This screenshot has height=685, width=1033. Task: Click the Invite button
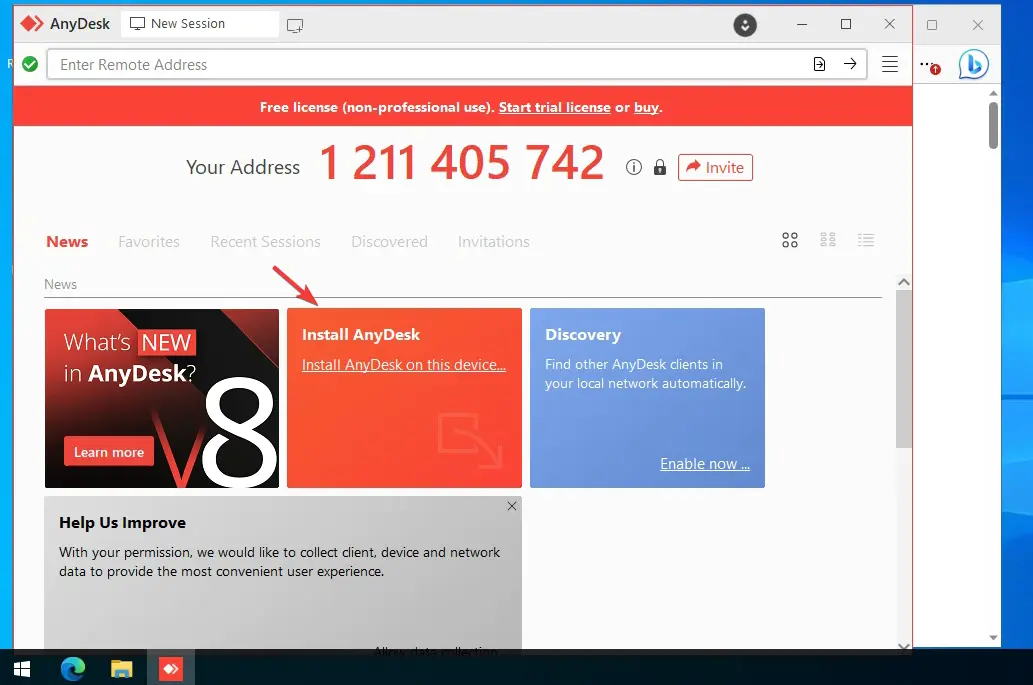[715, 167]
